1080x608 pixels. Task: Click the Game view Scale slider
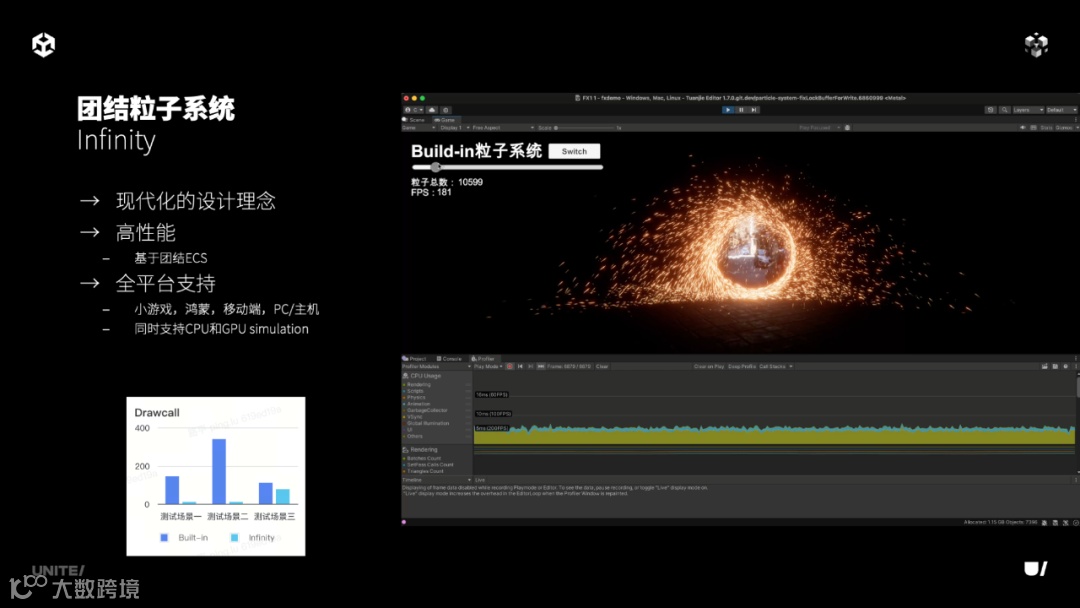(585, 127)
